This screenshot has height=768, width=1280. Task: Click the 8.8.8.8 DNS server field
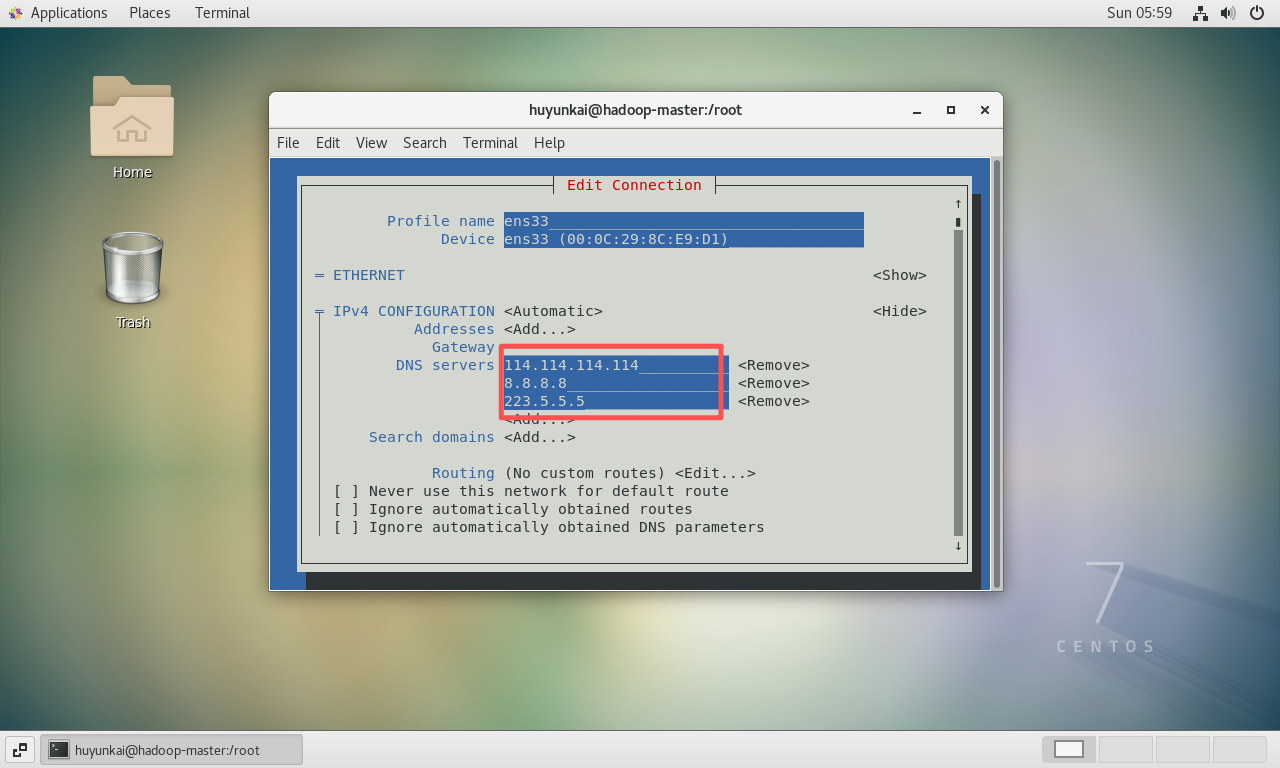(616, 383)
